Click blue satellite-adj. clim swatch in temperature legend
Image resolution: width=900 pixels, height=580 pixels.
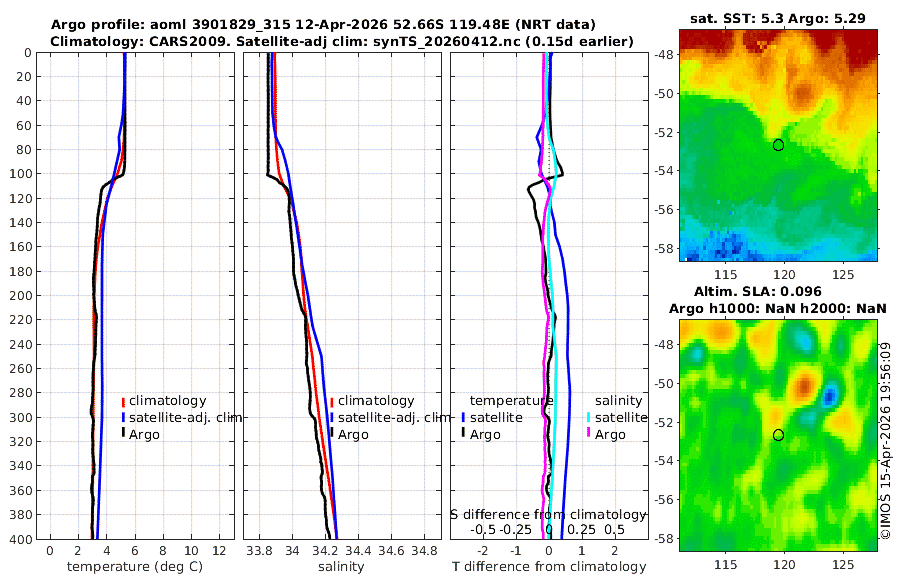click(x=123, y=418)
